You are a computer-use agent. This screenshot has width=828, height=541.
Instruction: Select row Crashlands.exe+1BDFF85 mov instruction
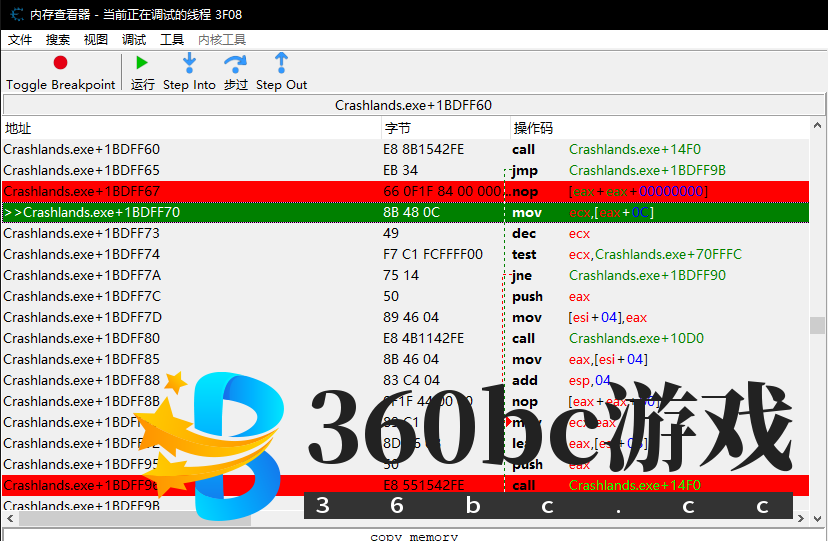(406, 359)
